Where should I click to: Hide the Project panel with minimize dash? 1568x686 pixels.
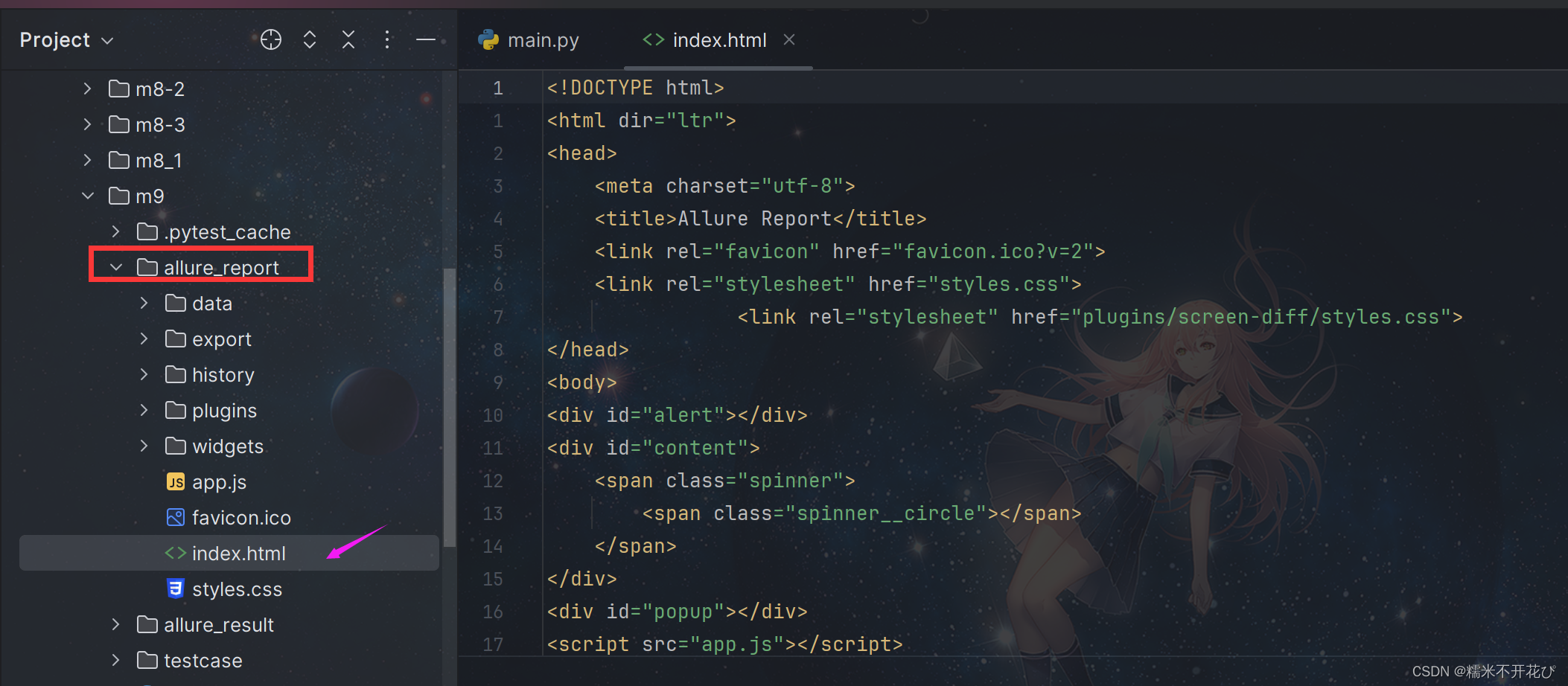(x=426, y=39)
